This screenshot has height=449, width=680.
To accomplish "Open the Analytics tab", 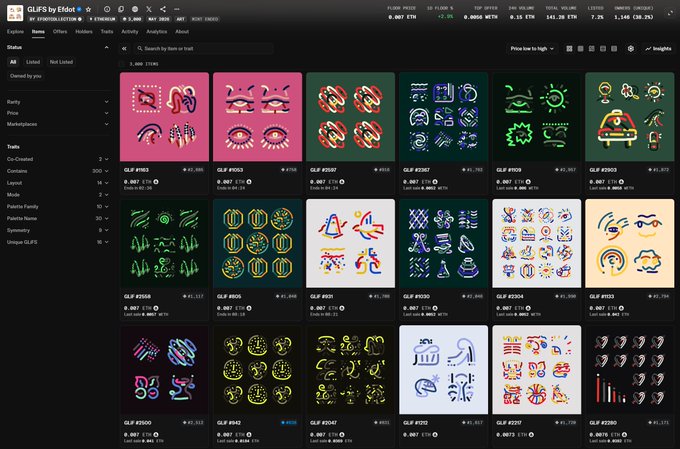I will (x=157, y=32).
